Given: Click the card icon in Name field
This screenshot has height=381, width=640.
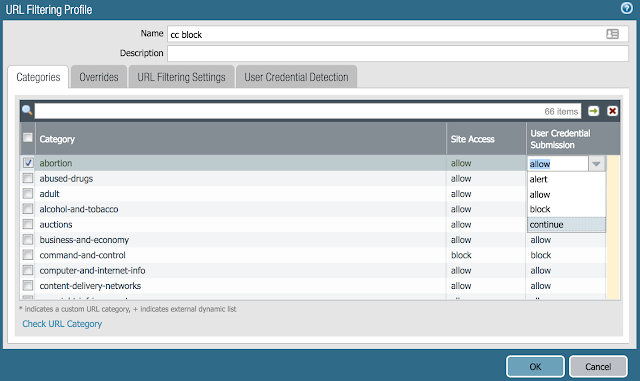Looking at the screenshot, I should click(612, 34).
